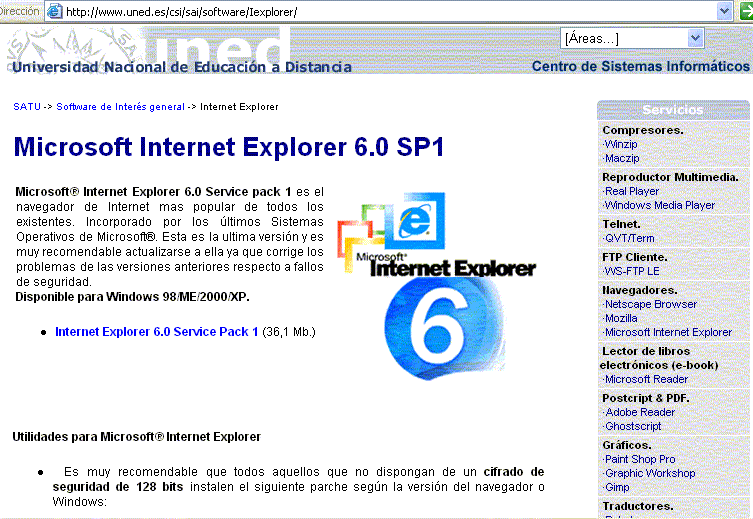Click the Servicios panel header
The height and width of the screenshot is (519, 753).
point(673,110)
